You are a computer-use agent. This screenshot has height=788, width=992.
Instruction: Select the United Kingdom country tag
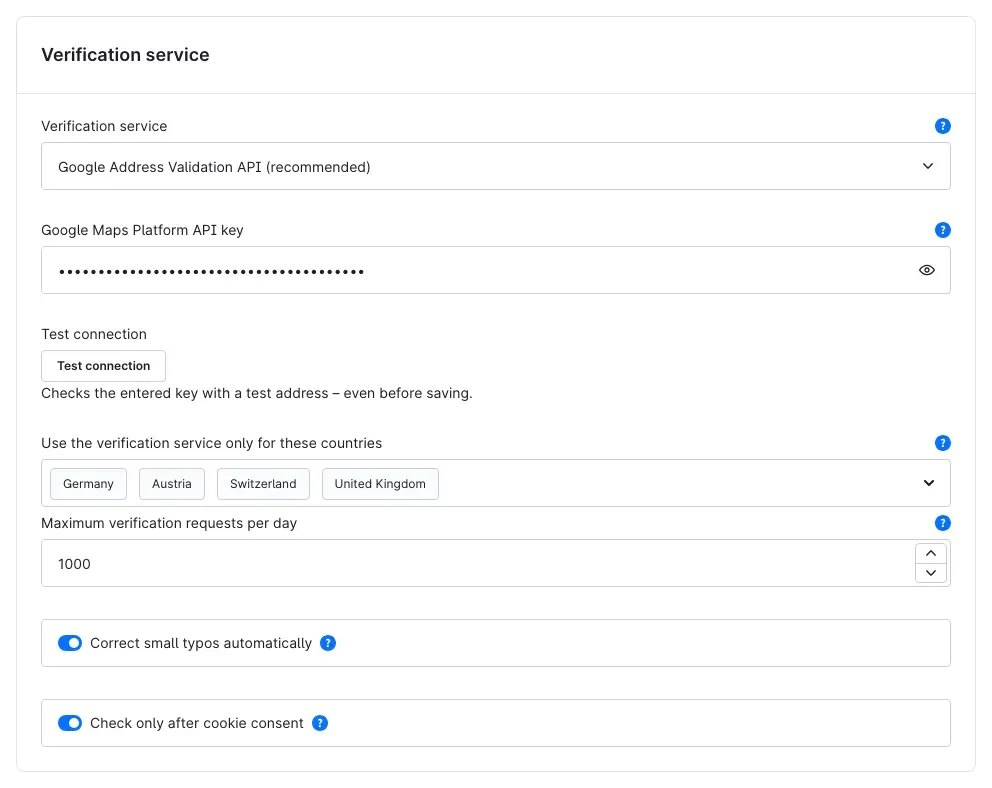(380, 484)
